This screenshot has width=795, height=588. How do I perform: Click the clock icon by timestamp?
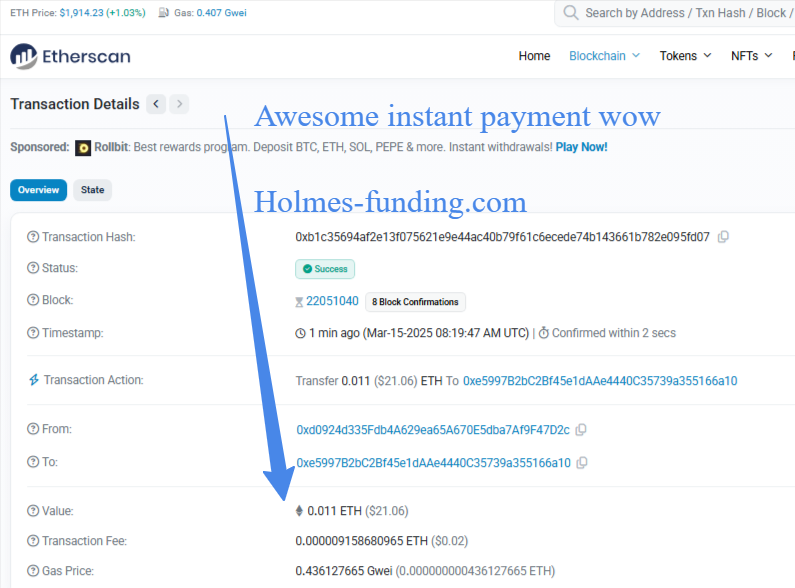coord(301,333)
